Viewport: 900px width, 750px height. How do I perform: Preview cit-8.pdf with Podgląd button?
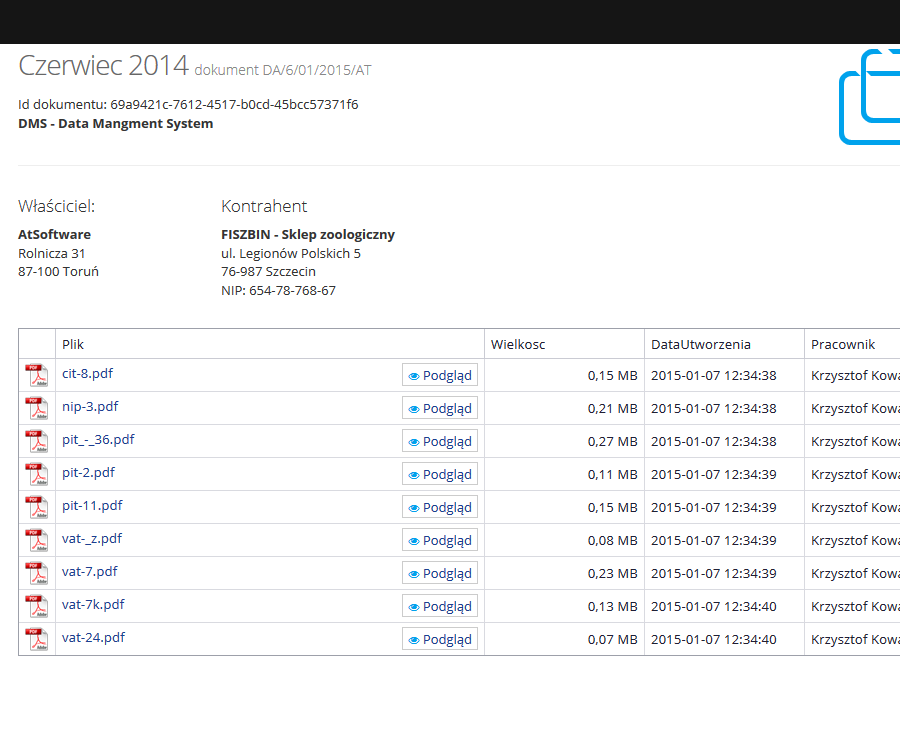click(440, 375)
